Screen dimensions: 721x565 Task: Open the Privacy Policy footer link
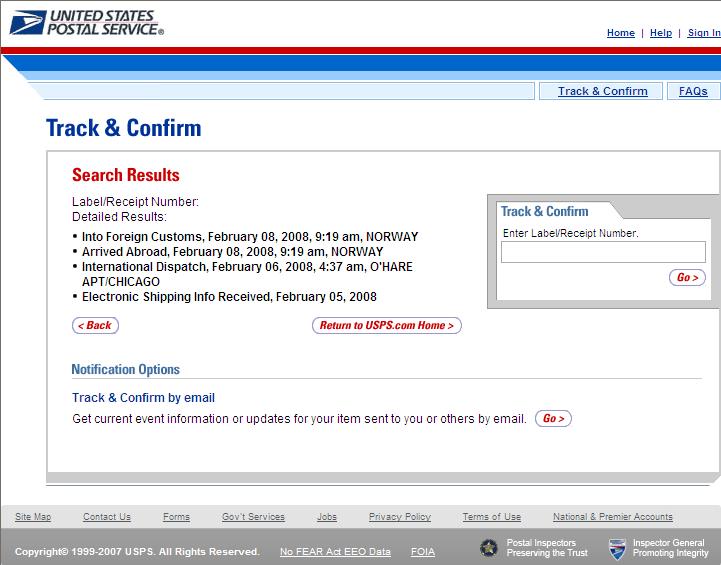(400, 517)
